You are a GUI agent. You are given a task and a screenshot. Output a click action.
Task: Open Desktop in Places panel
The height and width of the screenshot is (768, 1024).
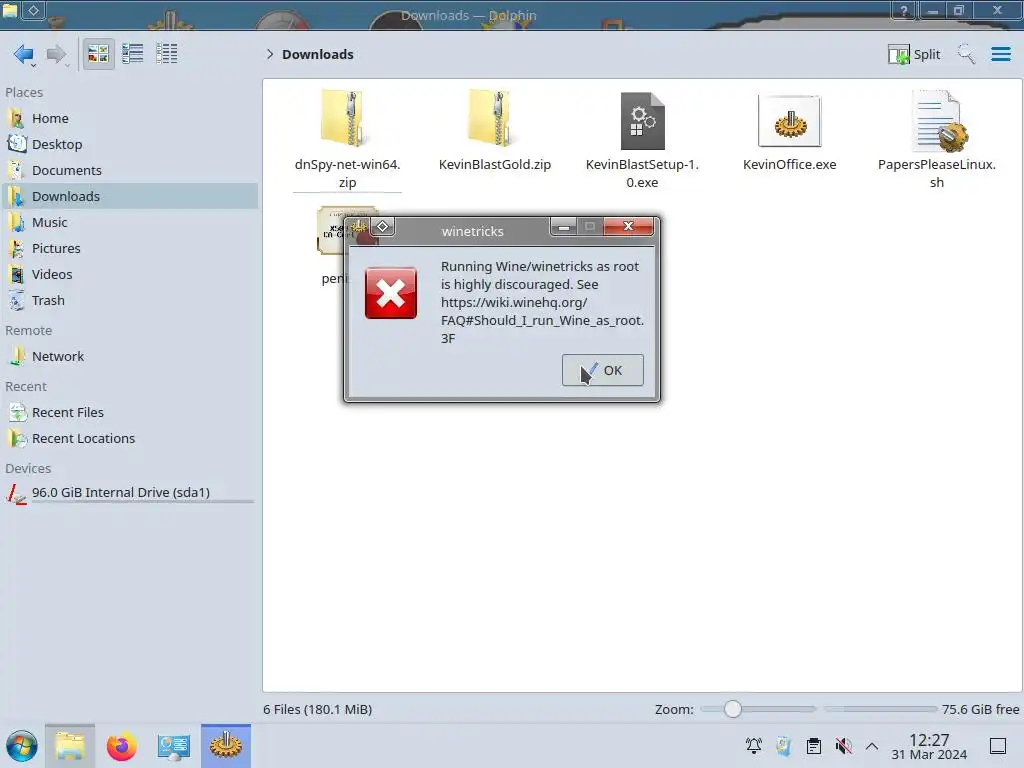(x=131, y=144)
